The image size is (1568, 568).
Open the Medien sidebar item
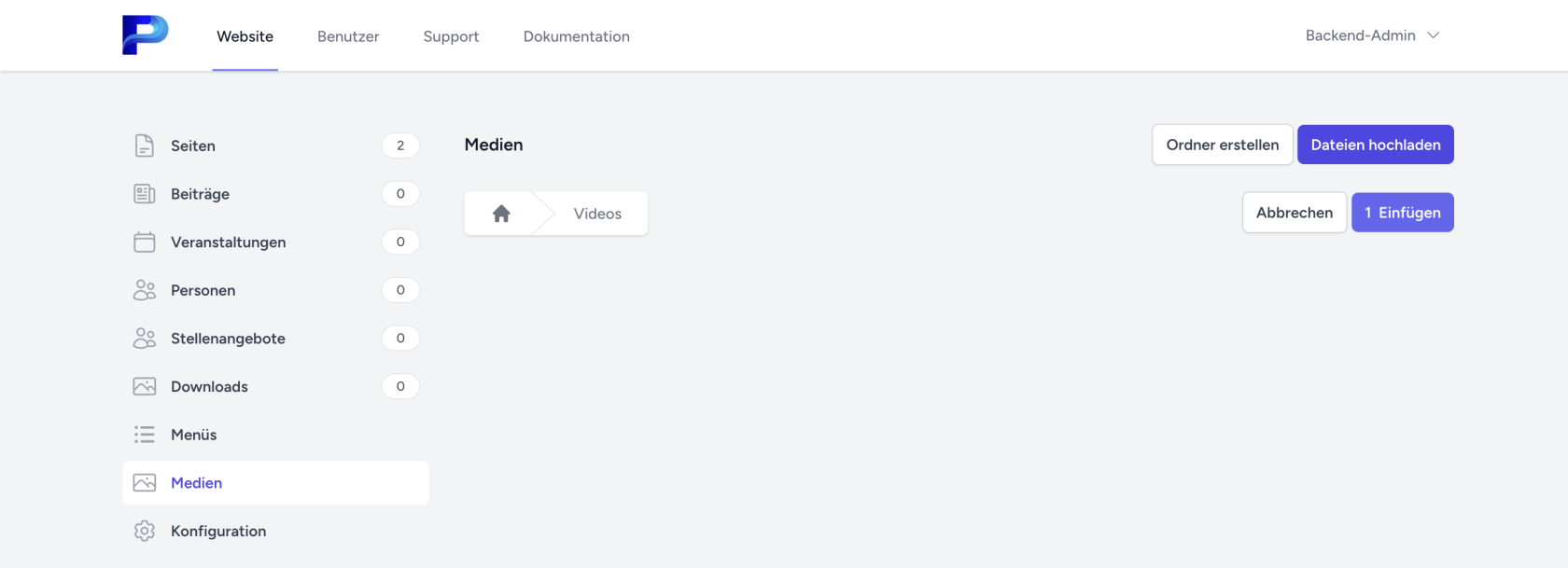pyautogui.click(x=196, y=483)
